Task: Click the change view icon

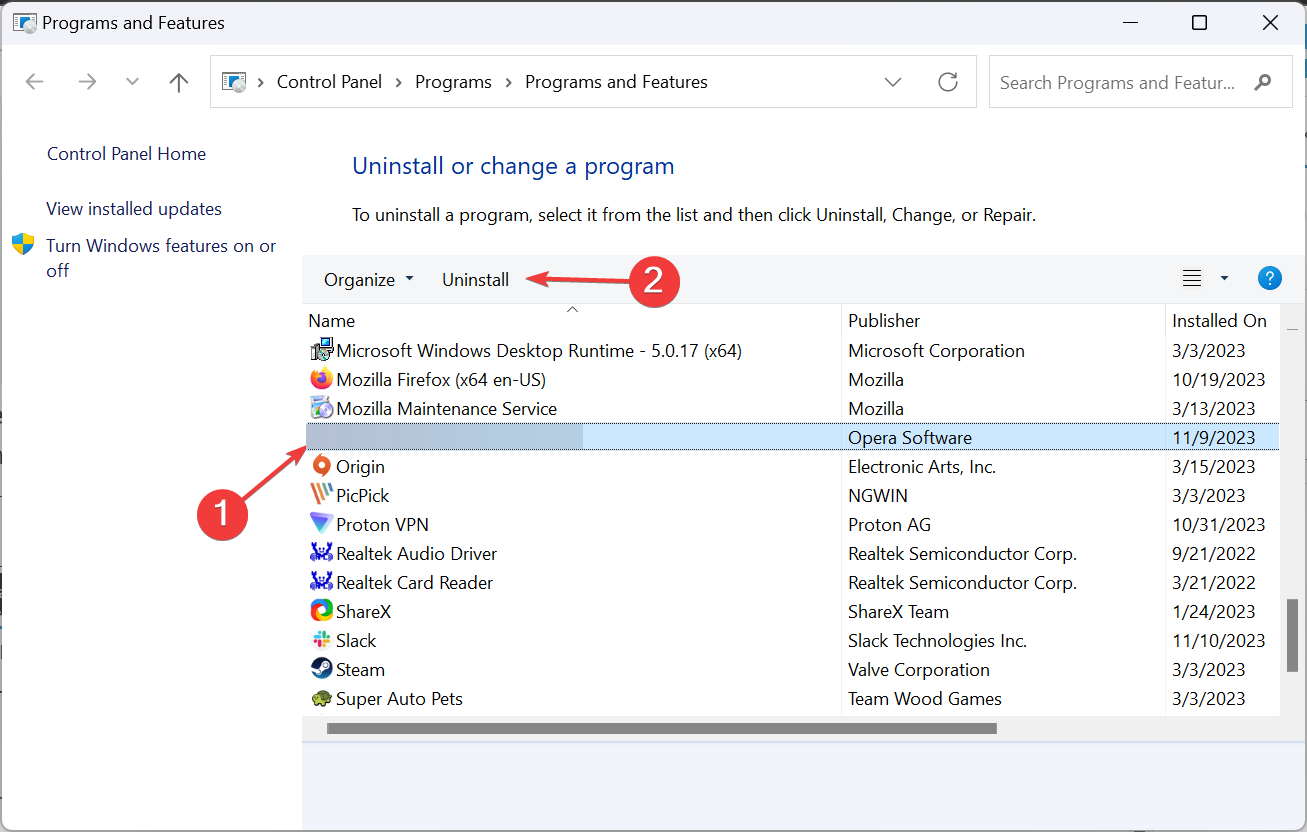Action: point(1192,279)
